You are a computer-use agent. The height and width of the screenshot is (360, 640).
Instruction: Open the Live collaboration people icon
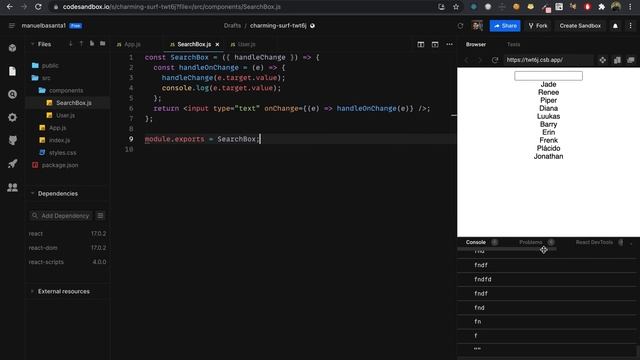(x=12, y=187)
